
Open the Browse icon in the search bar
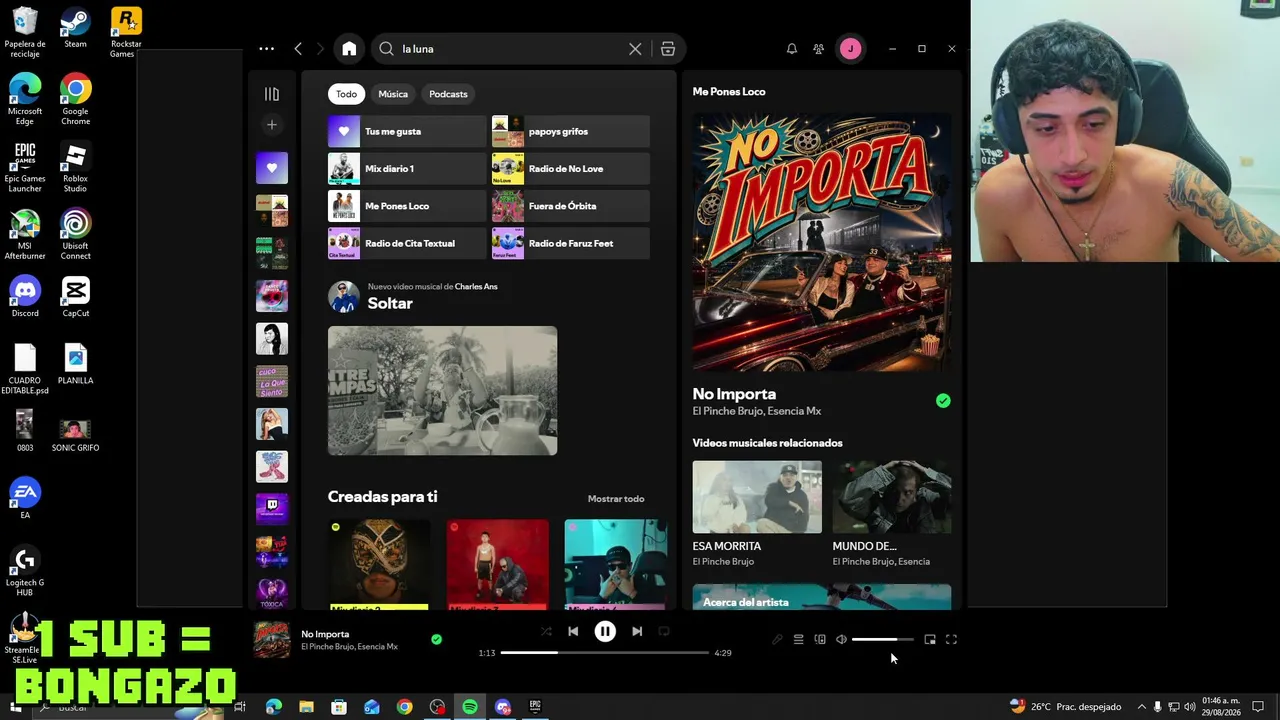click(668, 48)
